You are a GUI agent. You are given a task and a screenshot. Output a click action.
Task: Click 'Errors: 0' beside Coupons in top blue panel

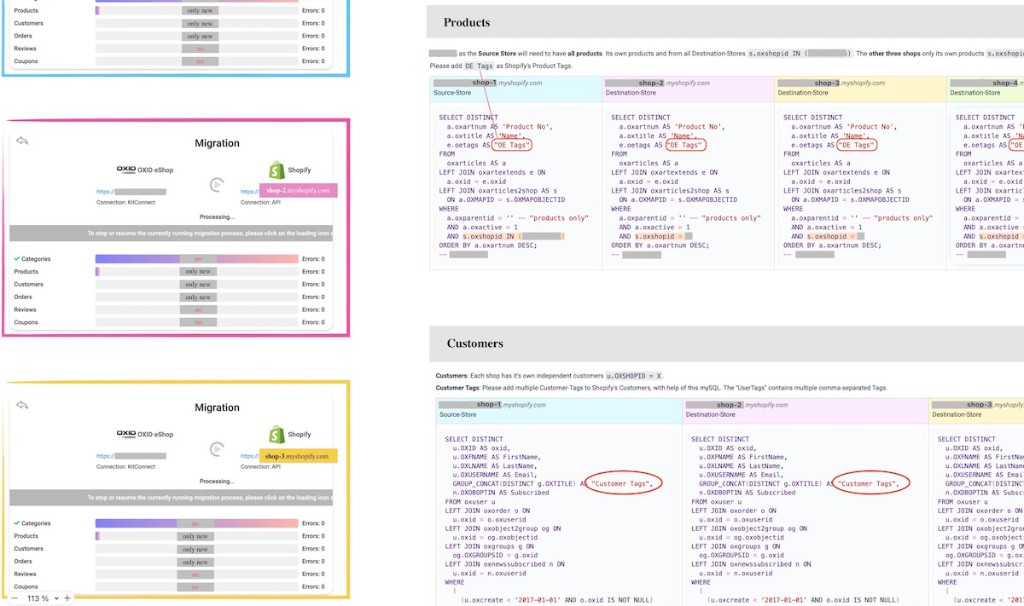(313, 61)
